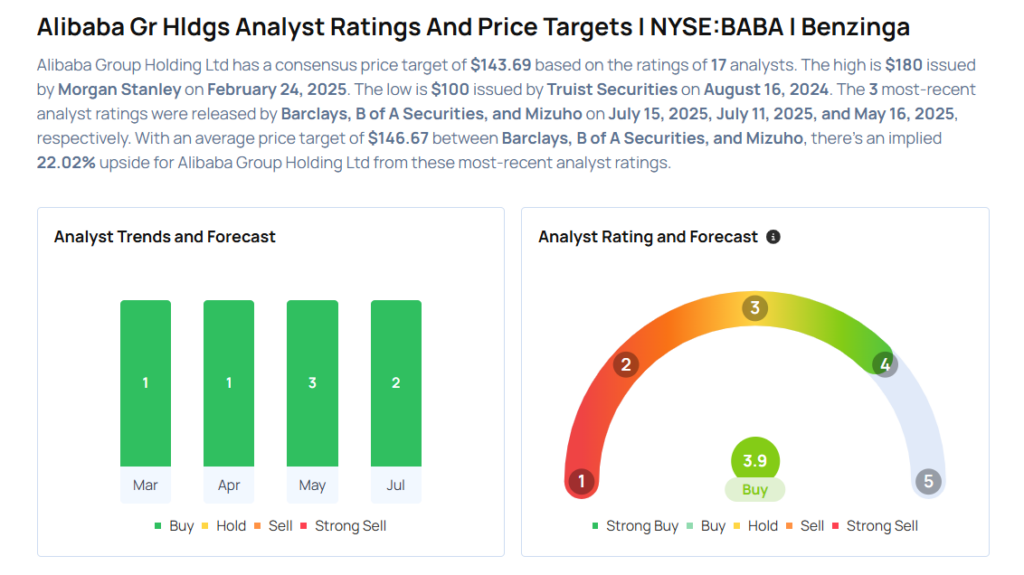Click the Buy rating badge under 3.9

pyautogui.click(x=755, y=490)
